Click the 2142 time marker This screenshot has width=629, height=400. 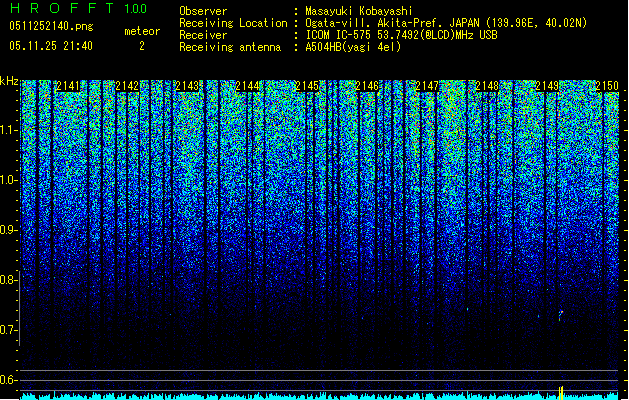click(127, 86)
